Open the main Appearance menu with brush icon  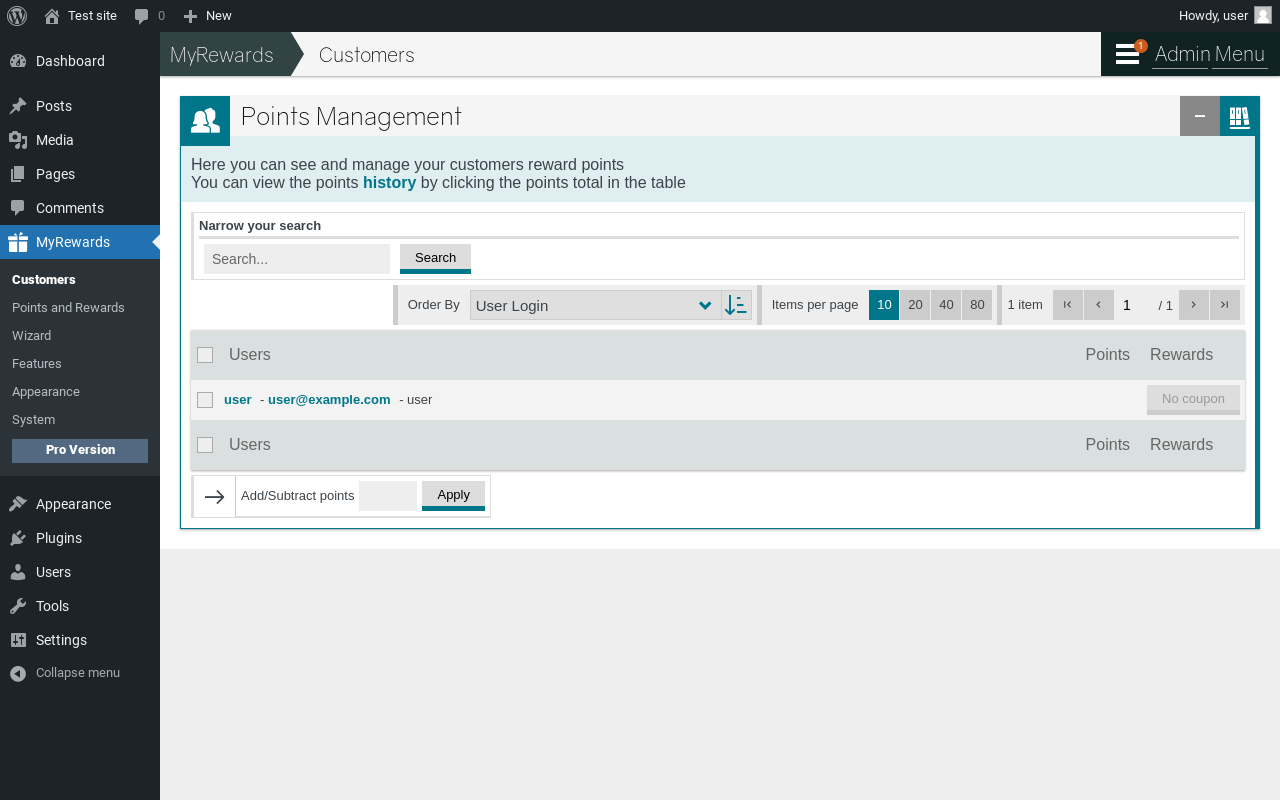click(x=80, y=504)
